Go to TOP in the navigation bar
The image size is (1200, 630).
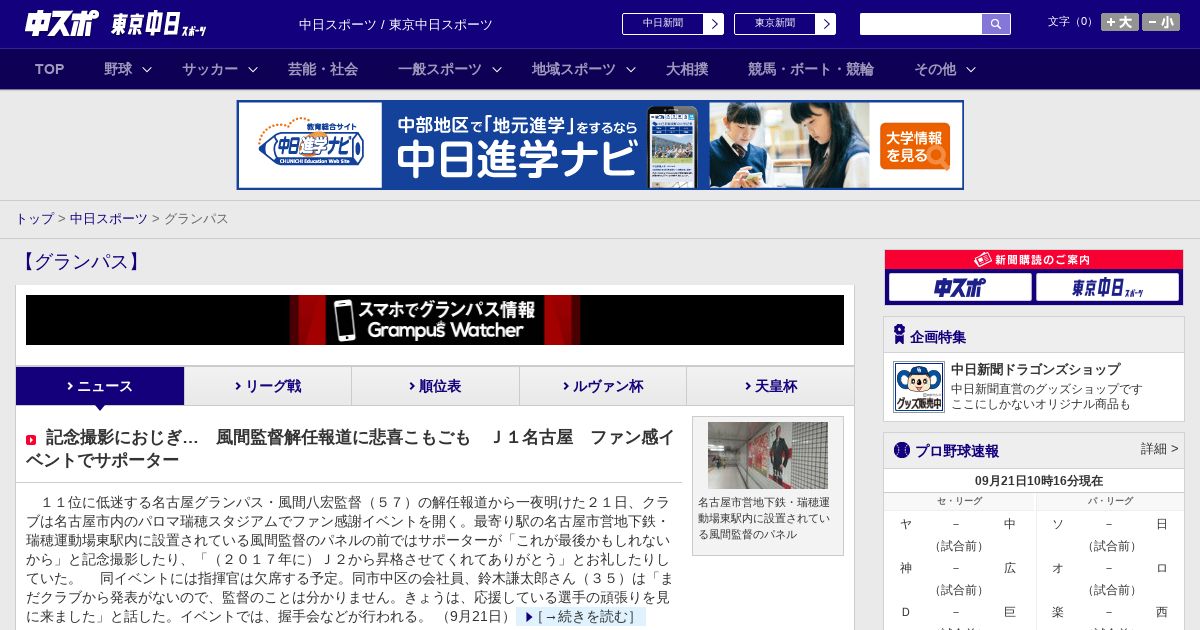pyautogui.click(x=49, y=69)
